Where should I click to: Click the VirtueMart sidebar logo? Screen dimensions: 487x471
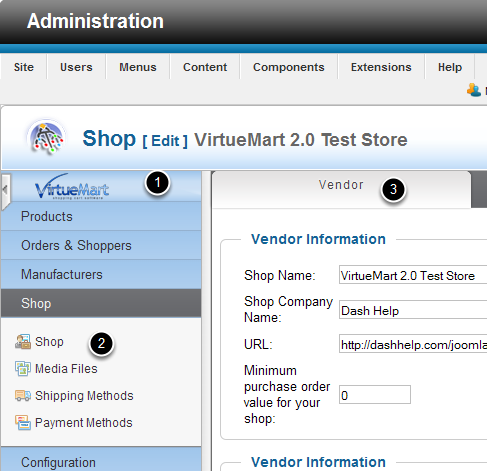(72, 187)
